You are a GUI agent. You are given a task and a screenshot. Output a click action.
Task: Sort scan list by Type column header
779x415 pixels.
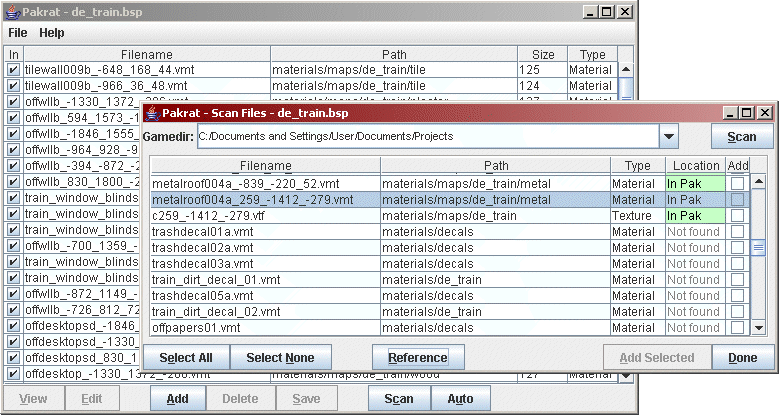pos(637,166)
